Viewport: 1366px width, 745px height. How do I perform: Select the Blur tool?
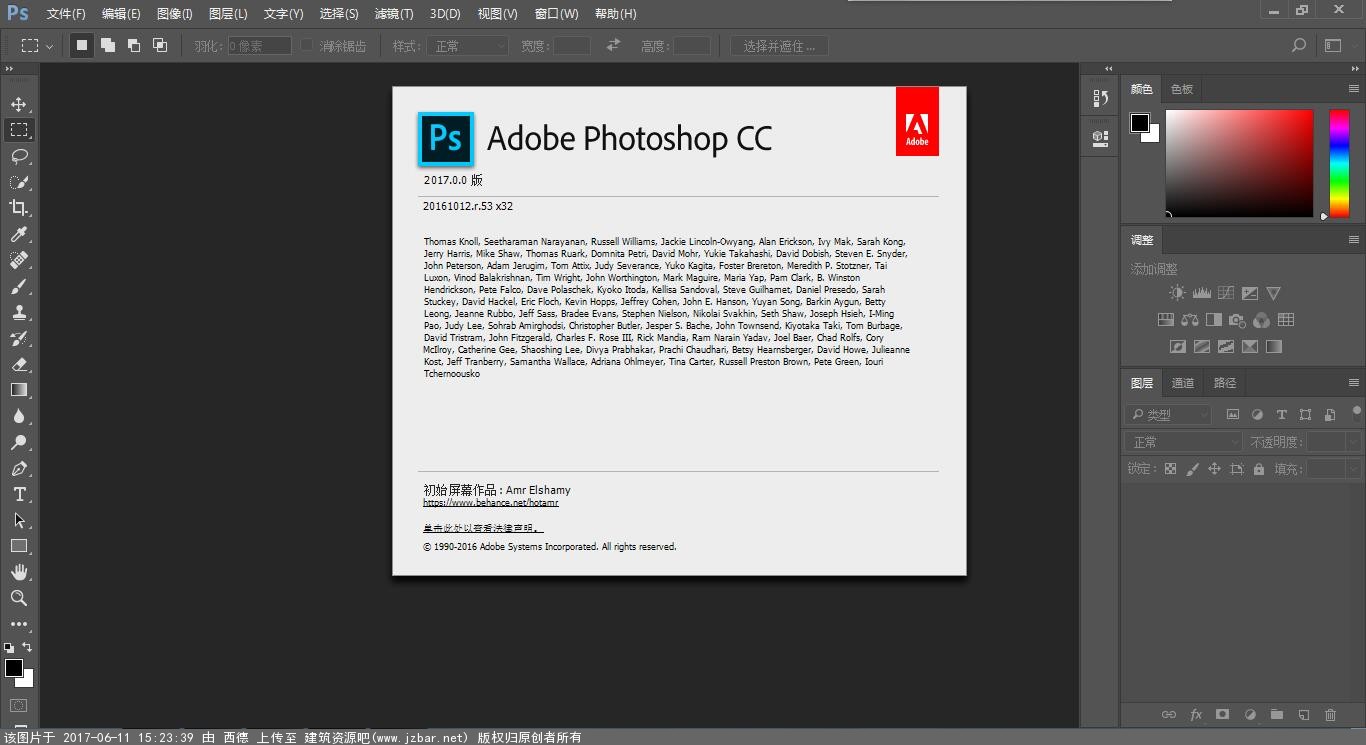[19, 416]
